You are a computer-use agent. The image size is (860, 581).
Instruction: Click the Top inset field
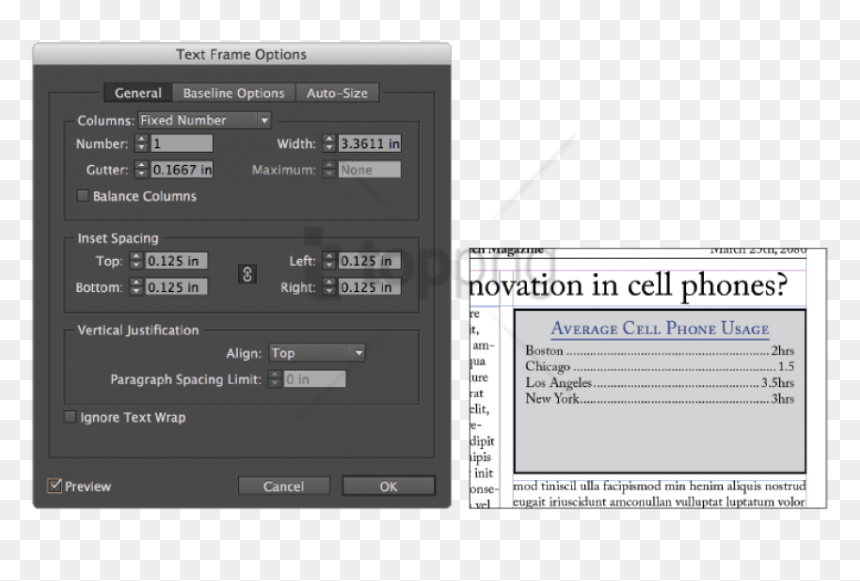tap(176, 261)
